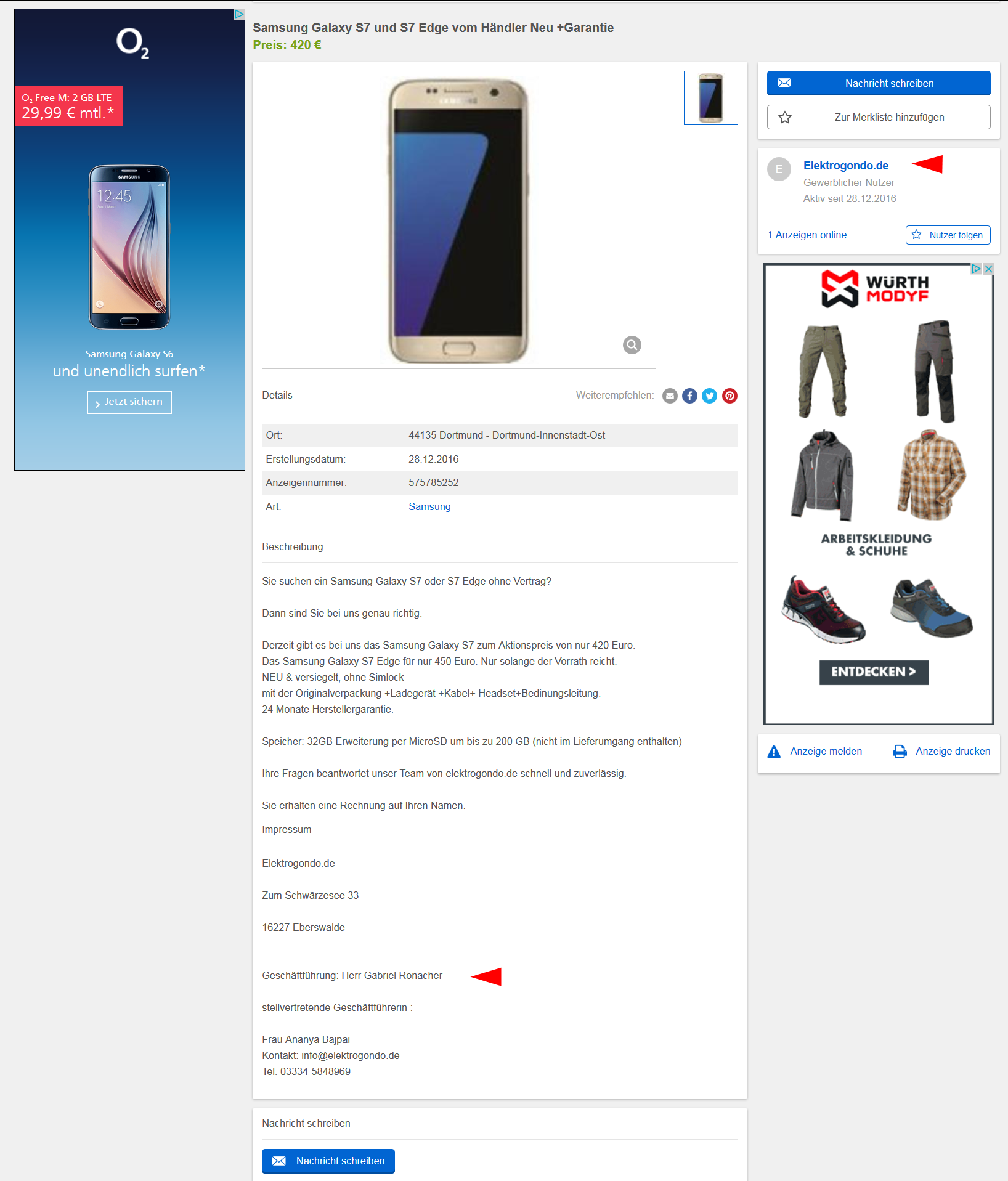The image size is (1008, 1181).
Task: Click bottom Nachricht schreiben button
Action: (x=328, y=1161)
